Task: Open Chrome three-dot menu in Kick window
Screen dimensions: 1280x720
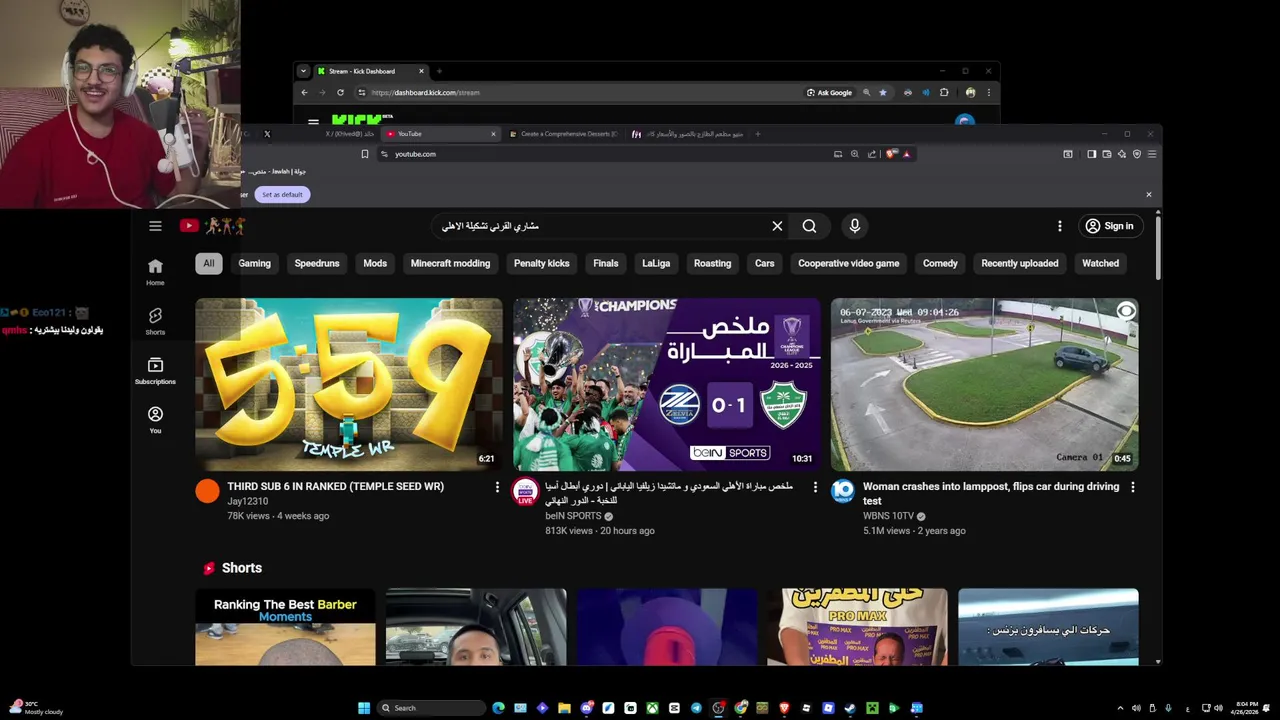Action: (x=988, y=92)
